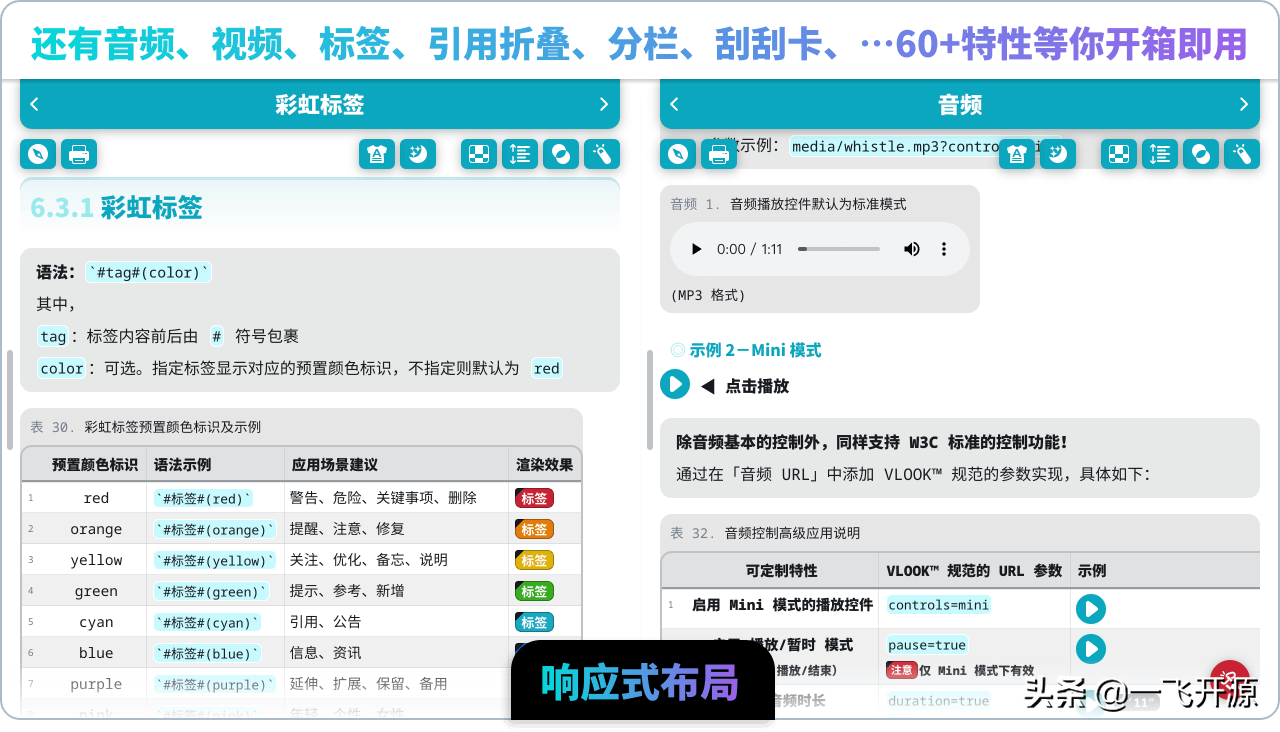Click the yellow 标签 rendered tag

(534, 560)
